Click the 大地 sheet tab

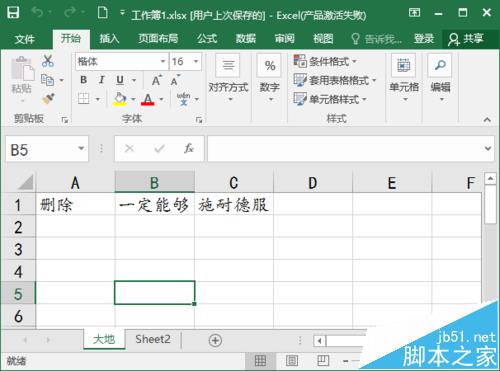click(104, 339)
